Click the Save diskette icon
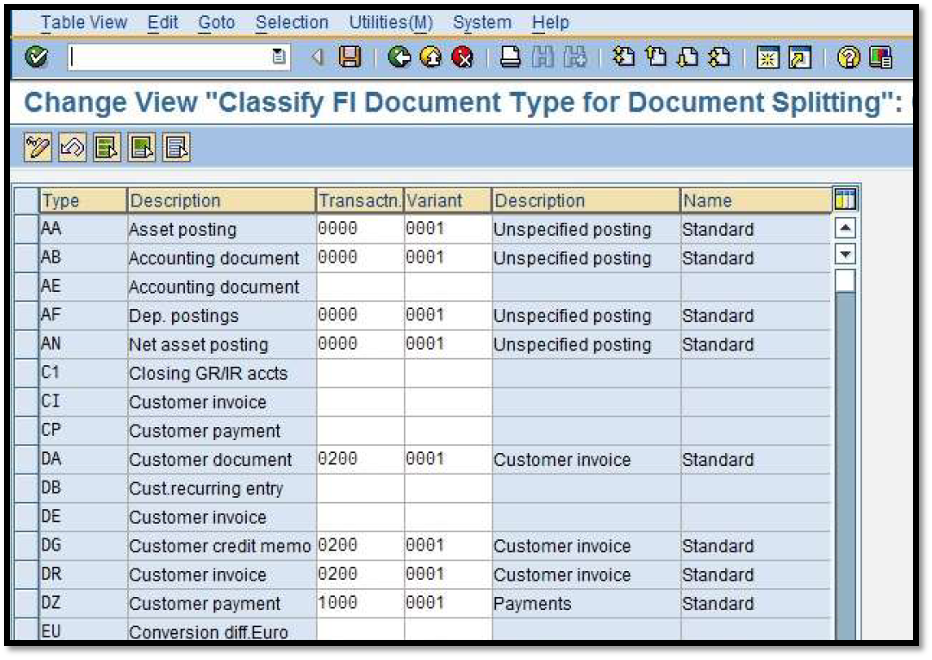 350,57
